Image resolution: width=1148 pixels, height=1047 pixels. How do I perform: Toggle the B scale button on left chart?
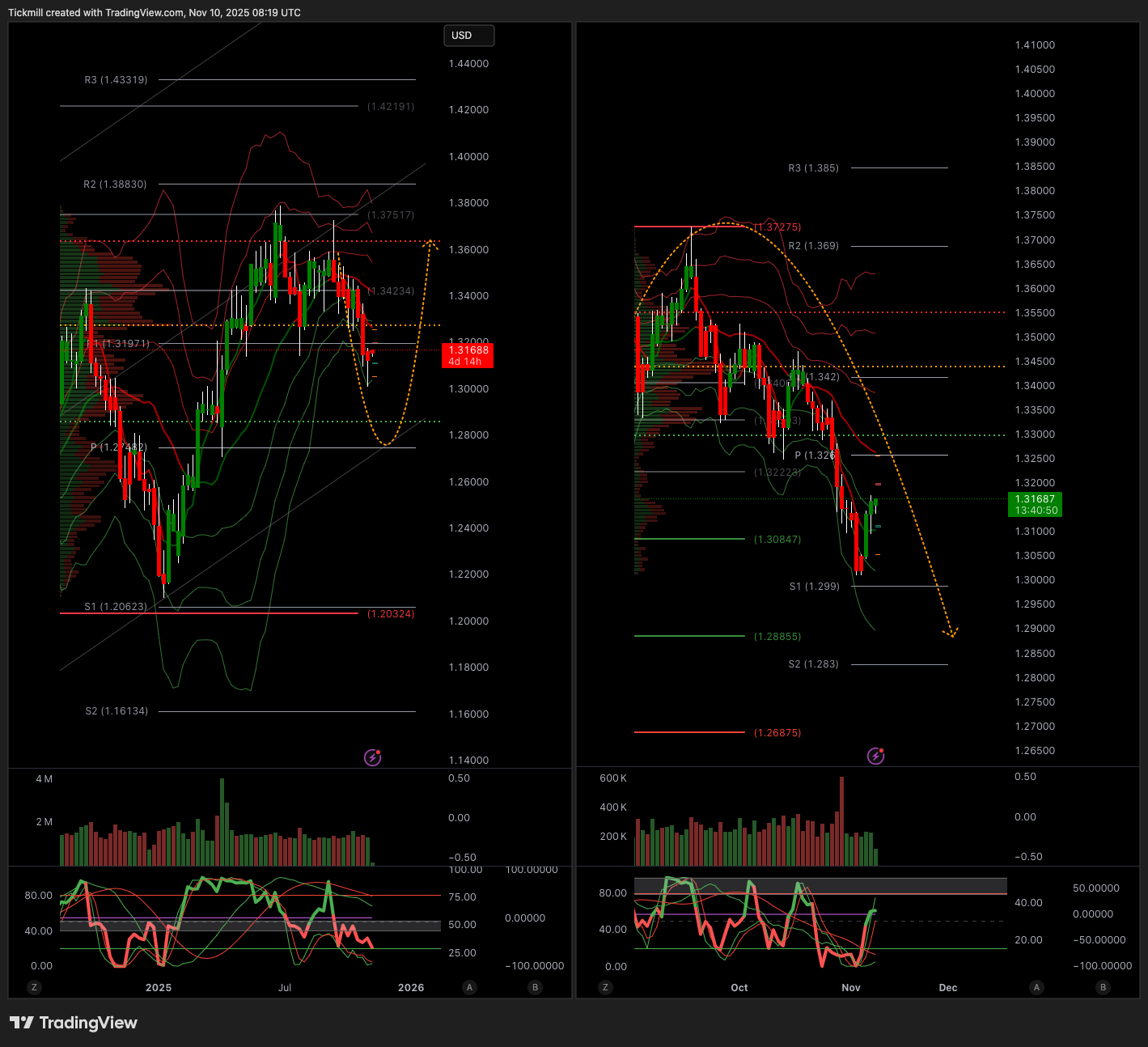[x=534, y=987]
